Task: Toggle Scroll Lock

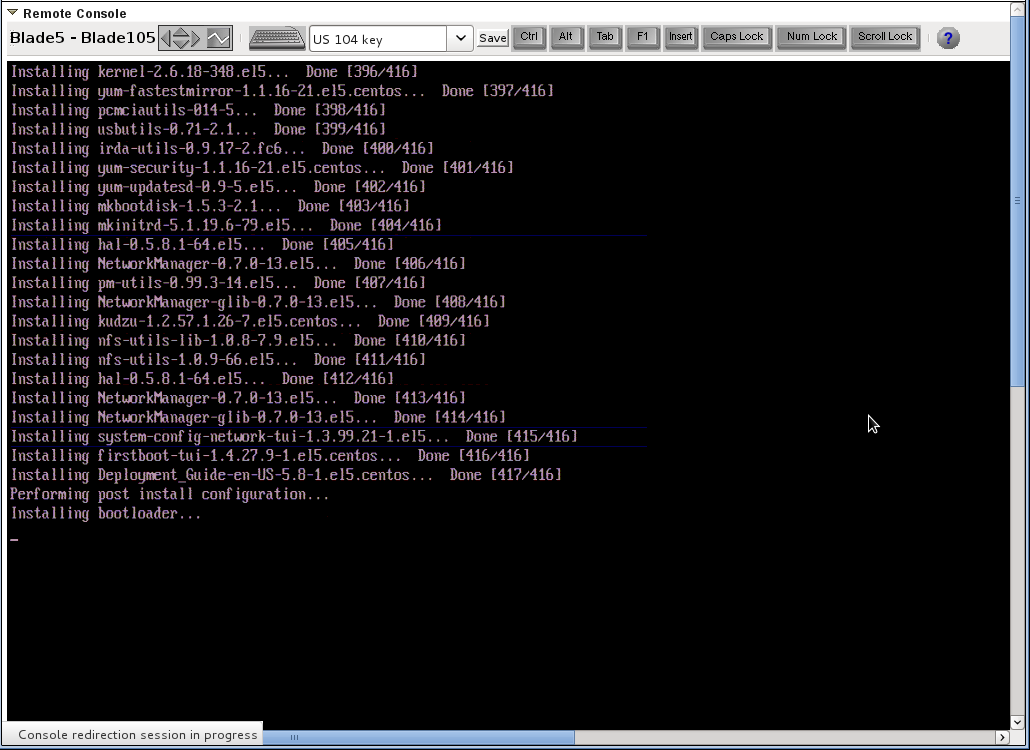Action: (x=885, y=37)
